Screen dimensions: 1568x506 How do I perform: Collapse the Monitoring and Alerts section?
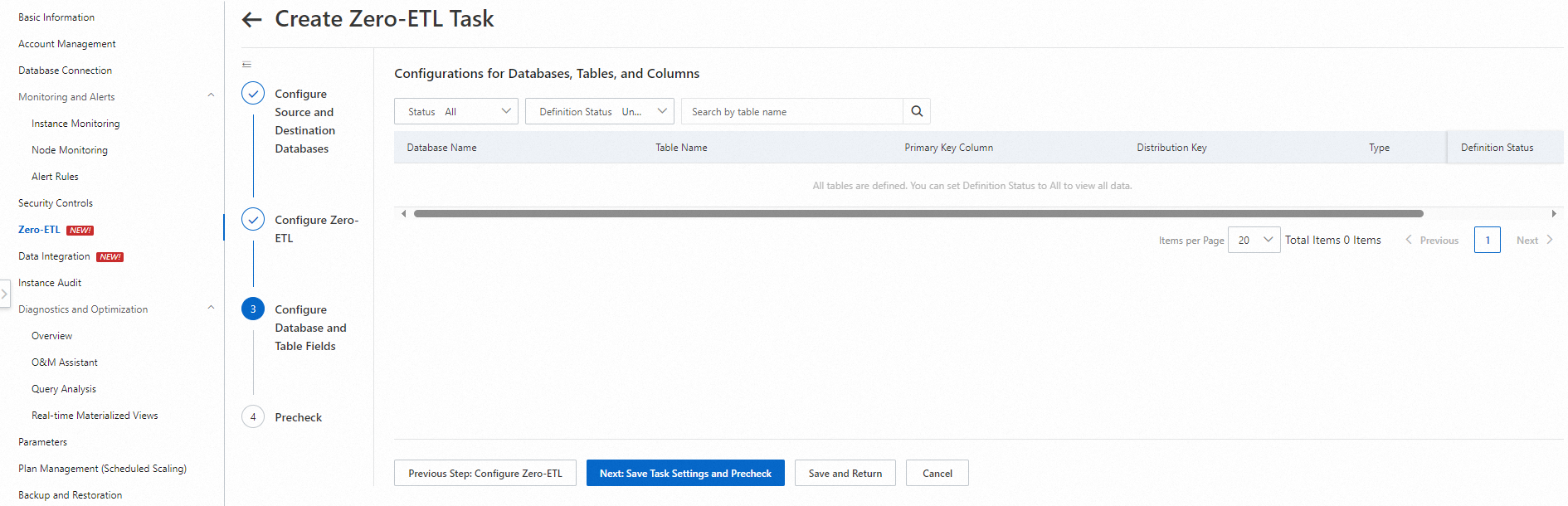(211, 96)
